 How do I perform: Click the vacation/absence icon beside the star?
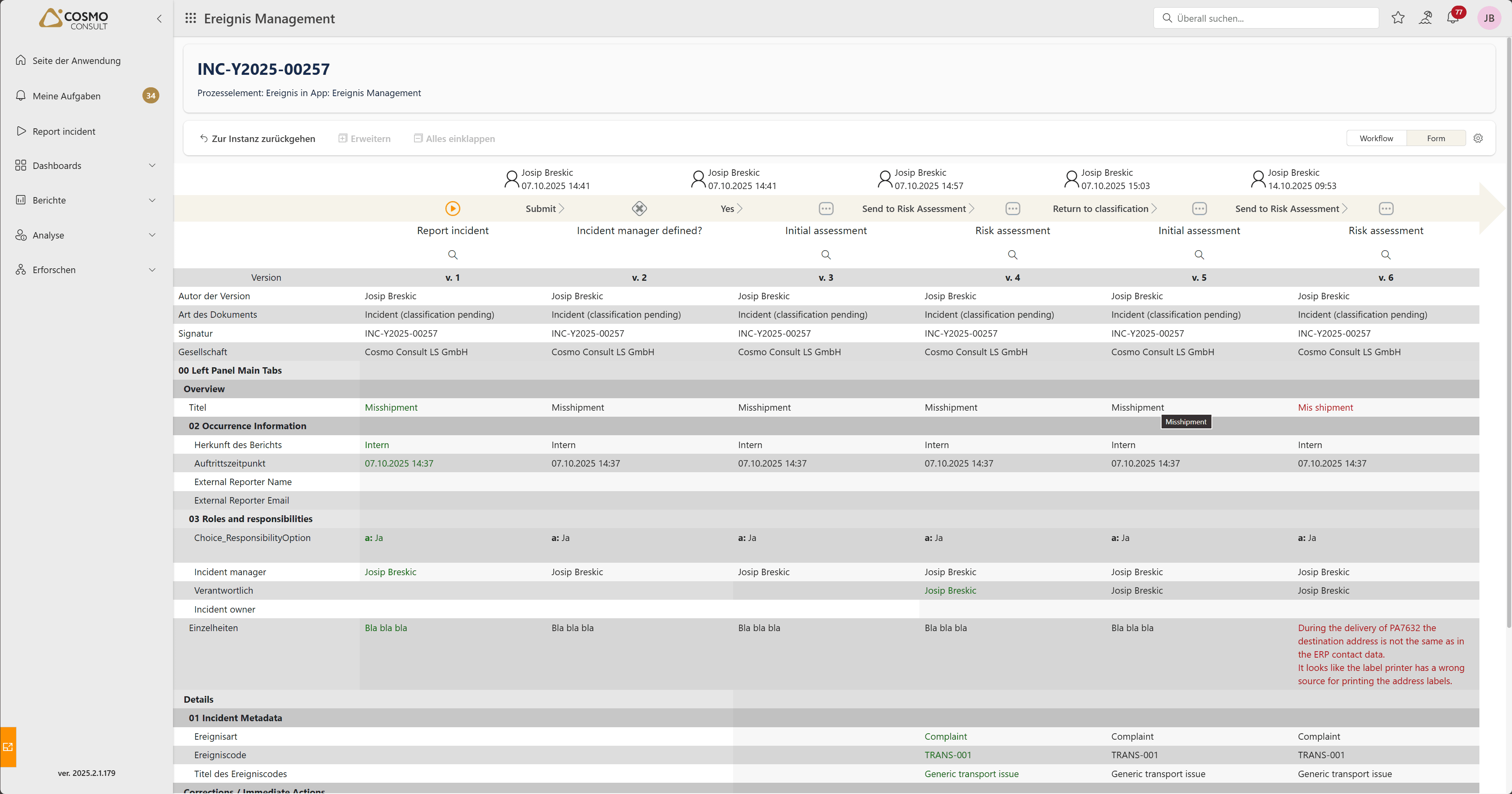(1425, 18)
